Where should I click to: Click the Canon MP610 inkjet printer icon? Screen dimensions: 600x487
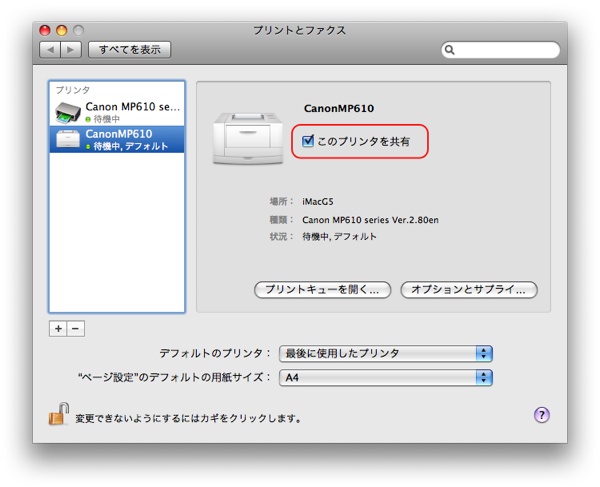coord(68,112)
